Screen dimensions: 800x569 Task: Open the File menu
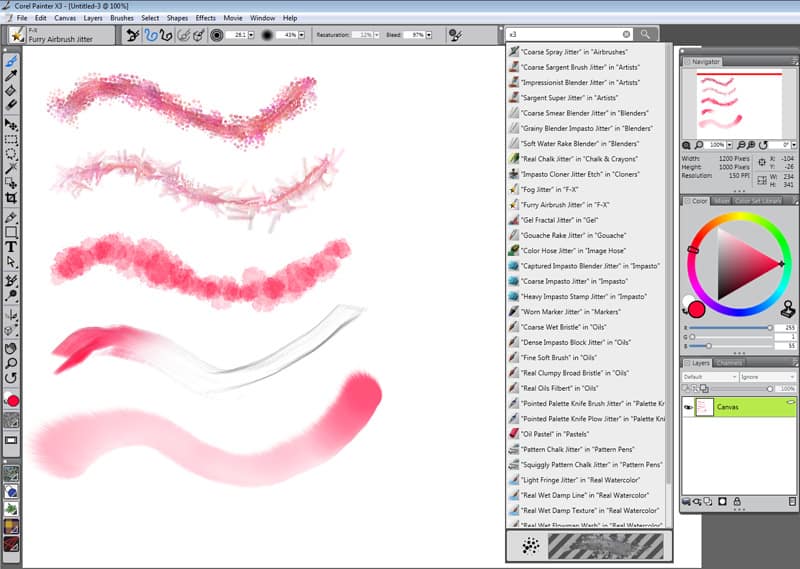pyautogui.click(x=22, y=18)
